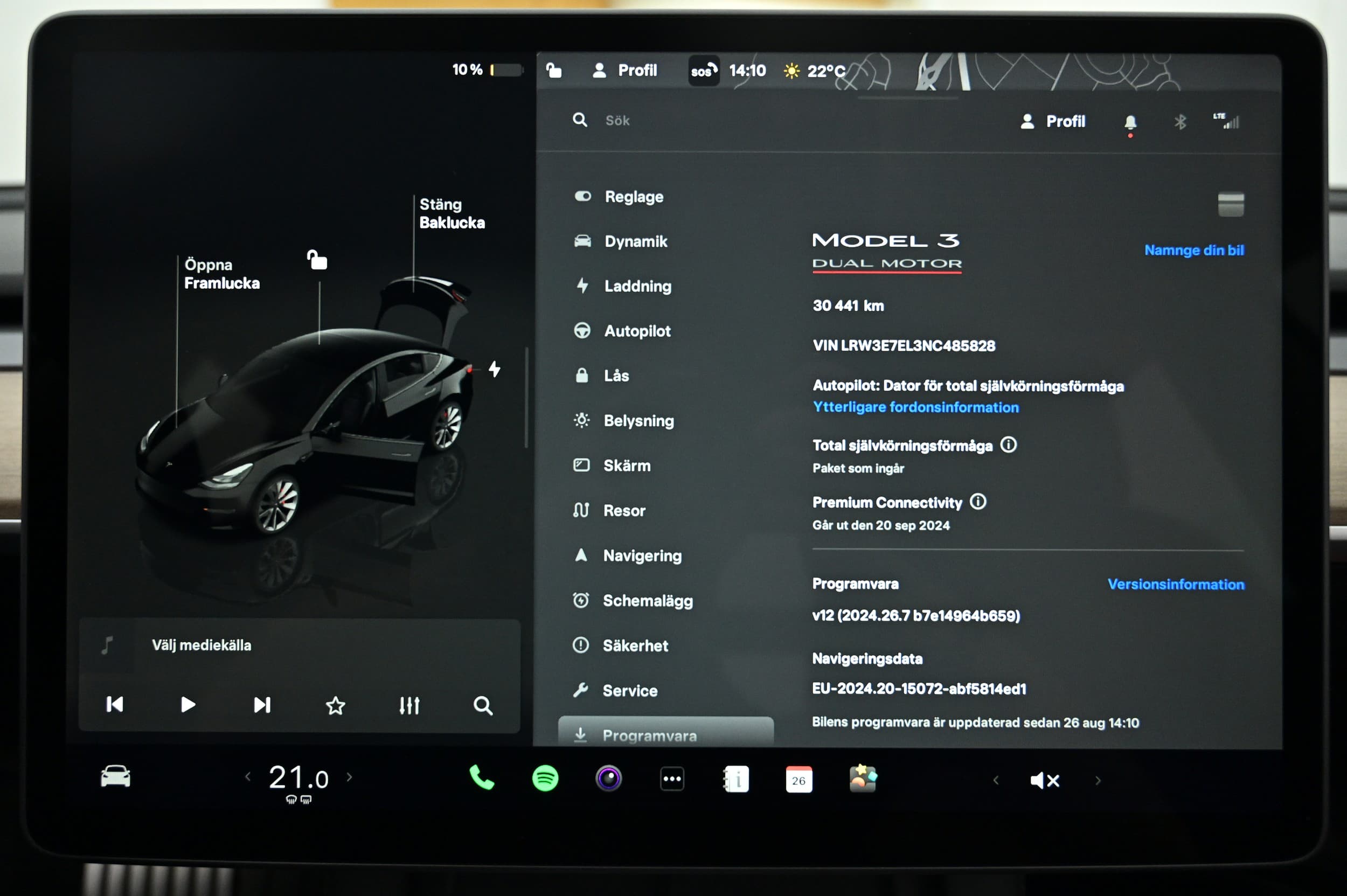
Task: Tap the 14:10 clock in status bar
Action: pyautogui.click(x=747, y=71)
